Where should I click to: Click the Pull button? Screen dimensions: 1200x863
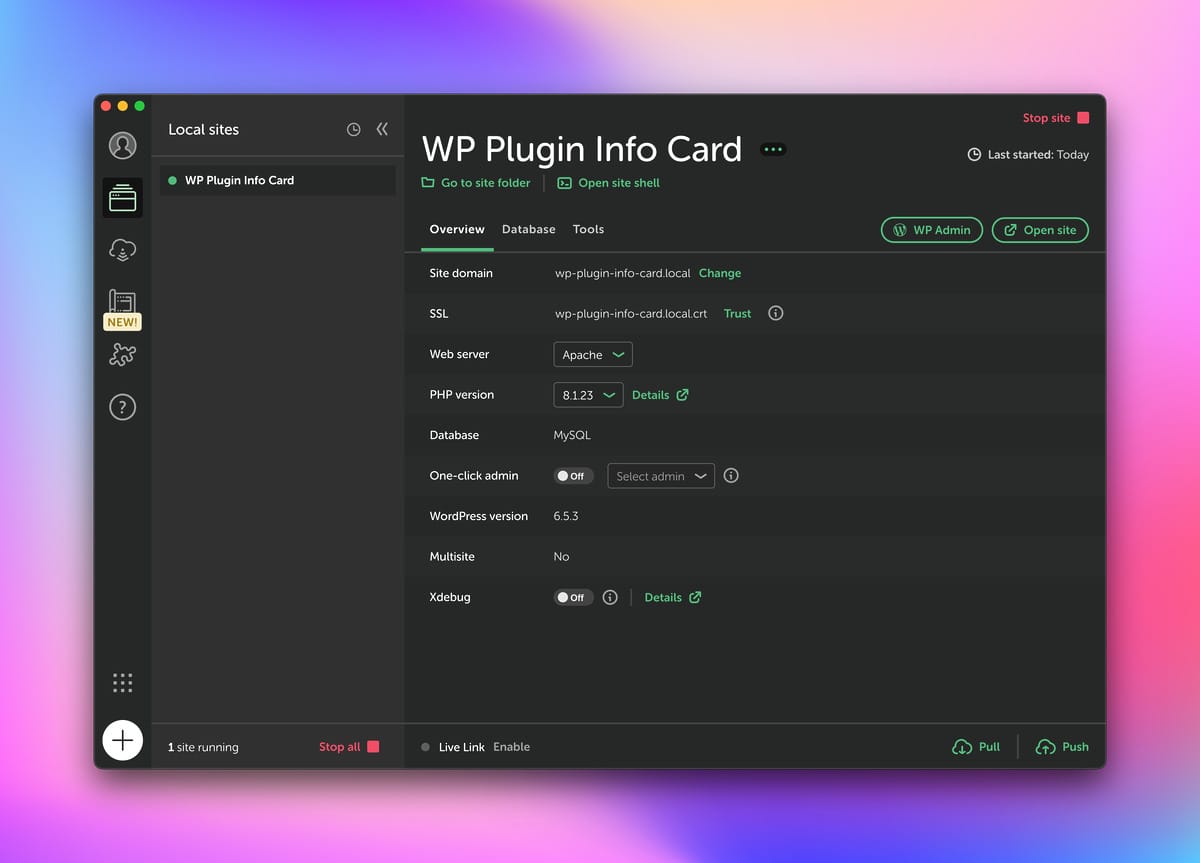coord(976,747)
